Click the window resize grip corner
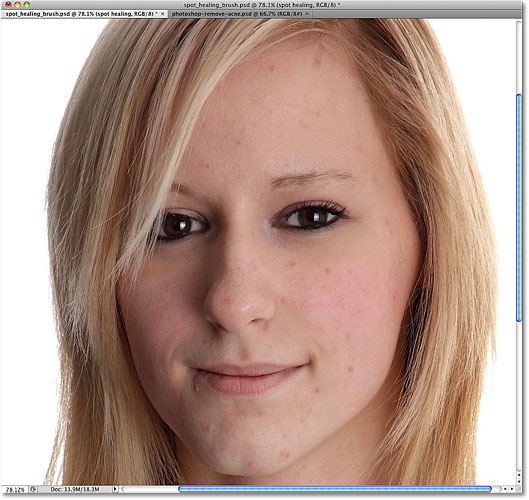Image resolution: width=529 pixels, height=500 pixels. coord(519,489)
